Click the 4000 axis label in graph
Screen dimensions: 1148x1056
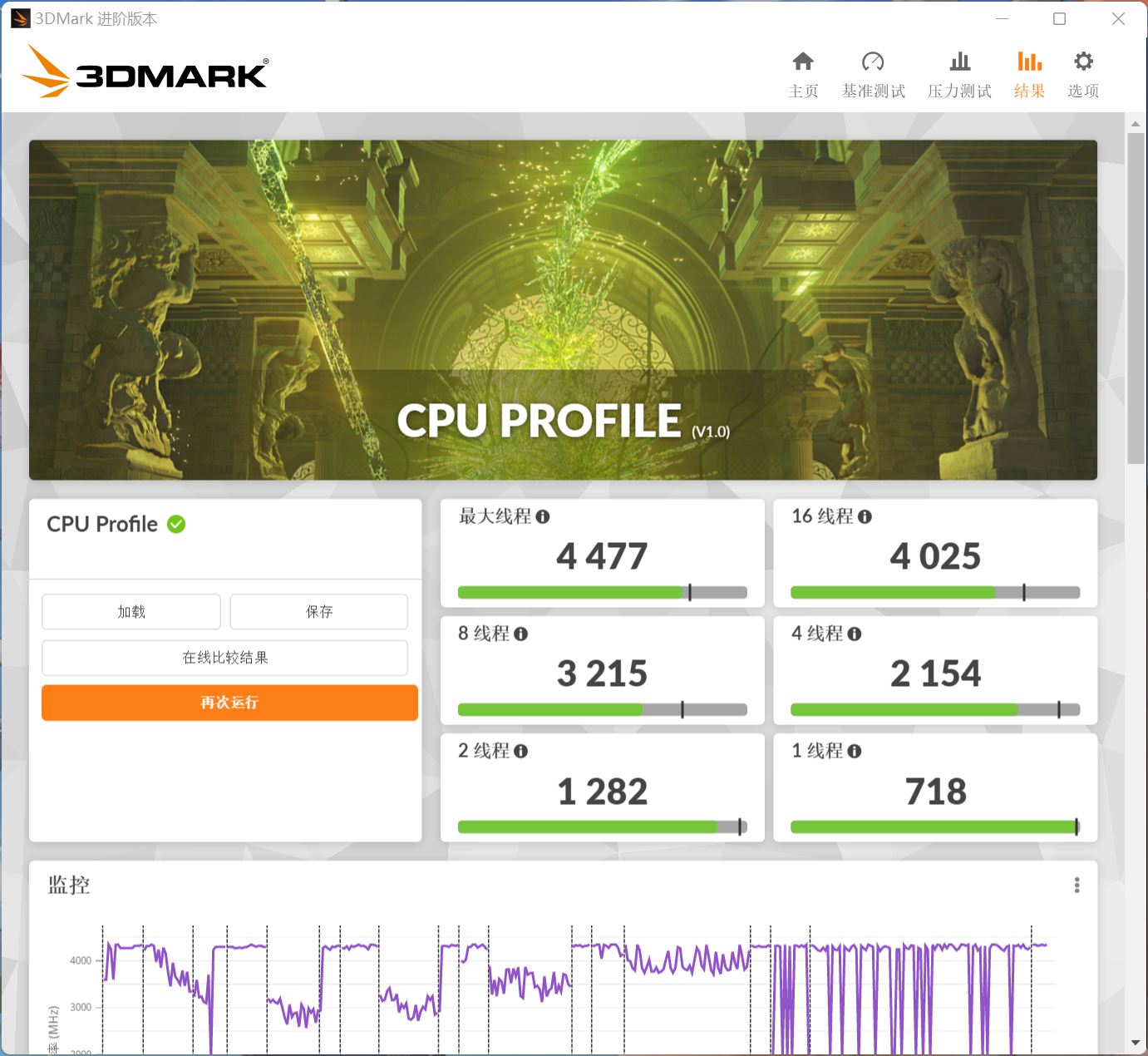coord(81,960)
